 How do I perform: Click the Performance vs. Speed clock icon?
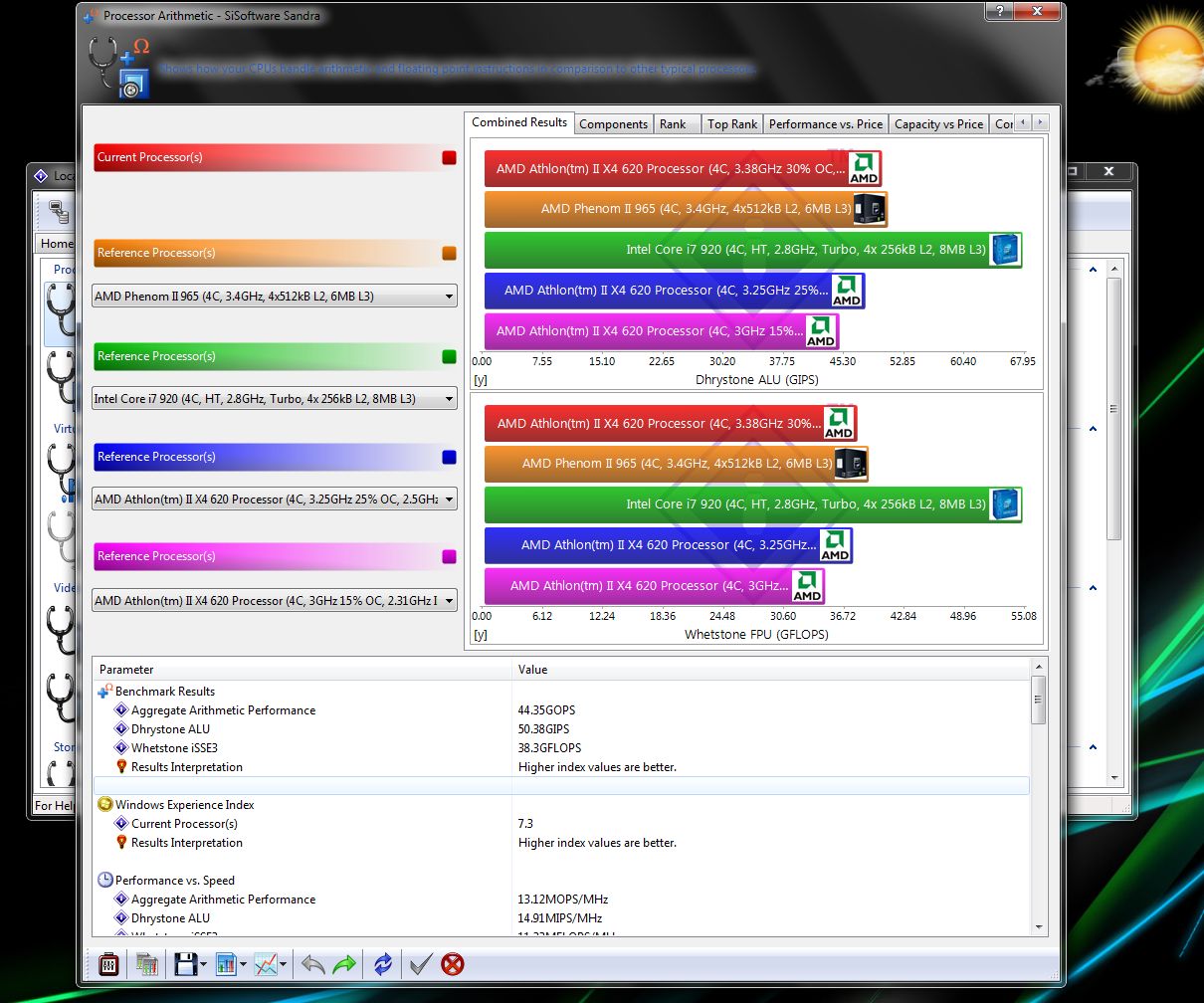(105, 880)
